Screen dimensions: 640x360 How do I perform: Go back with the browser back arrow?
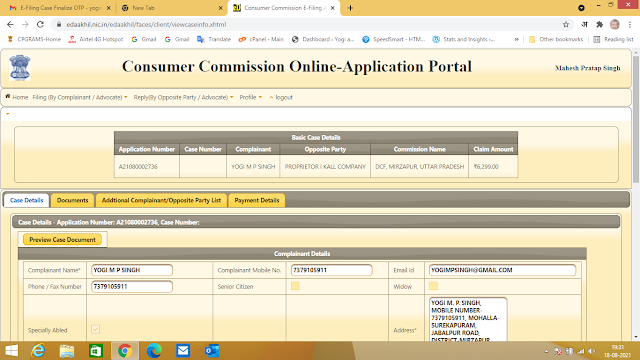click(x=10, y=24)
